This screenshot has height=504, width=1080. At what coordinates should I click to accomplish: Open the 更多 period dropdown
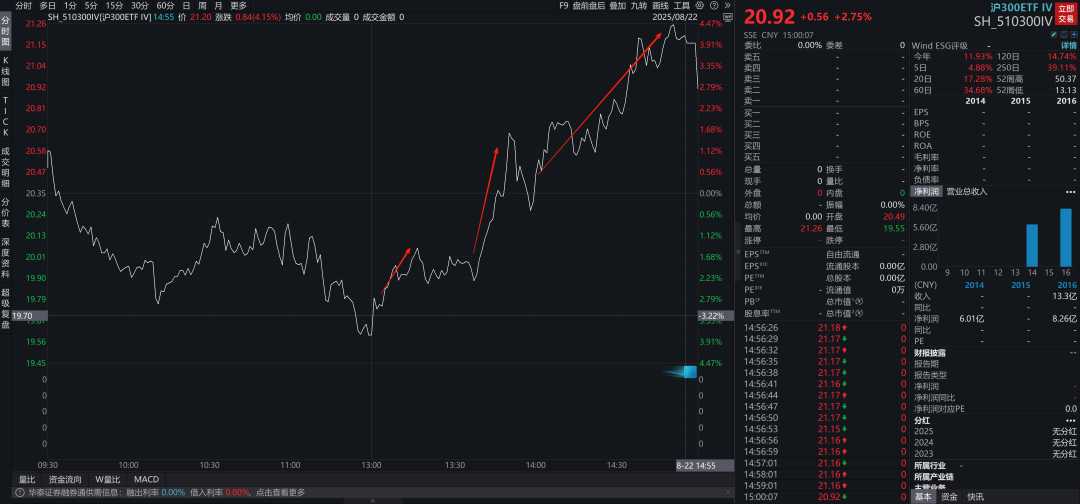[238, 5]
